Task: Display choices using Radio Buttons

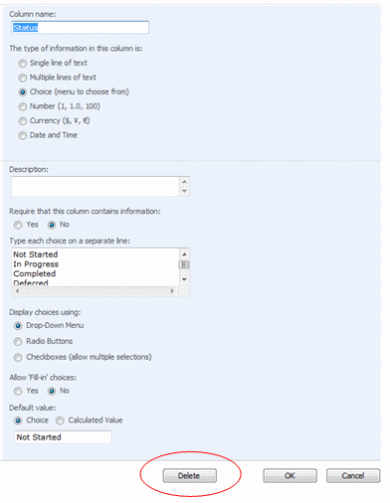Action: [x=18, y=341]
